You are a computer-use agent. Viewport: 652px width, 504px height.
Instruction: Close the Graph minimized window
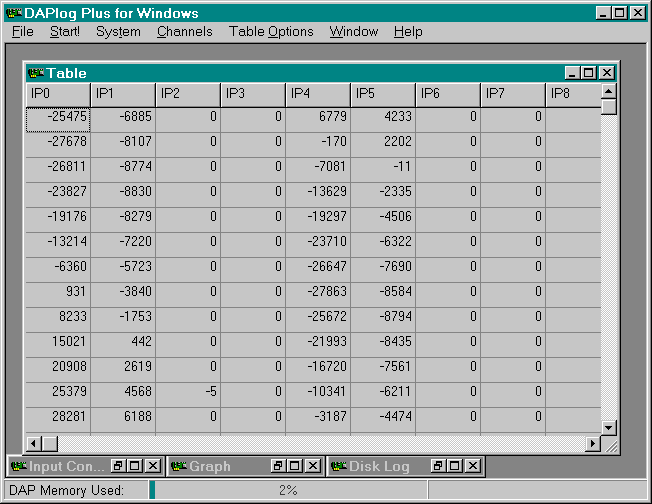pyautogui.click(x=313, y=466)
